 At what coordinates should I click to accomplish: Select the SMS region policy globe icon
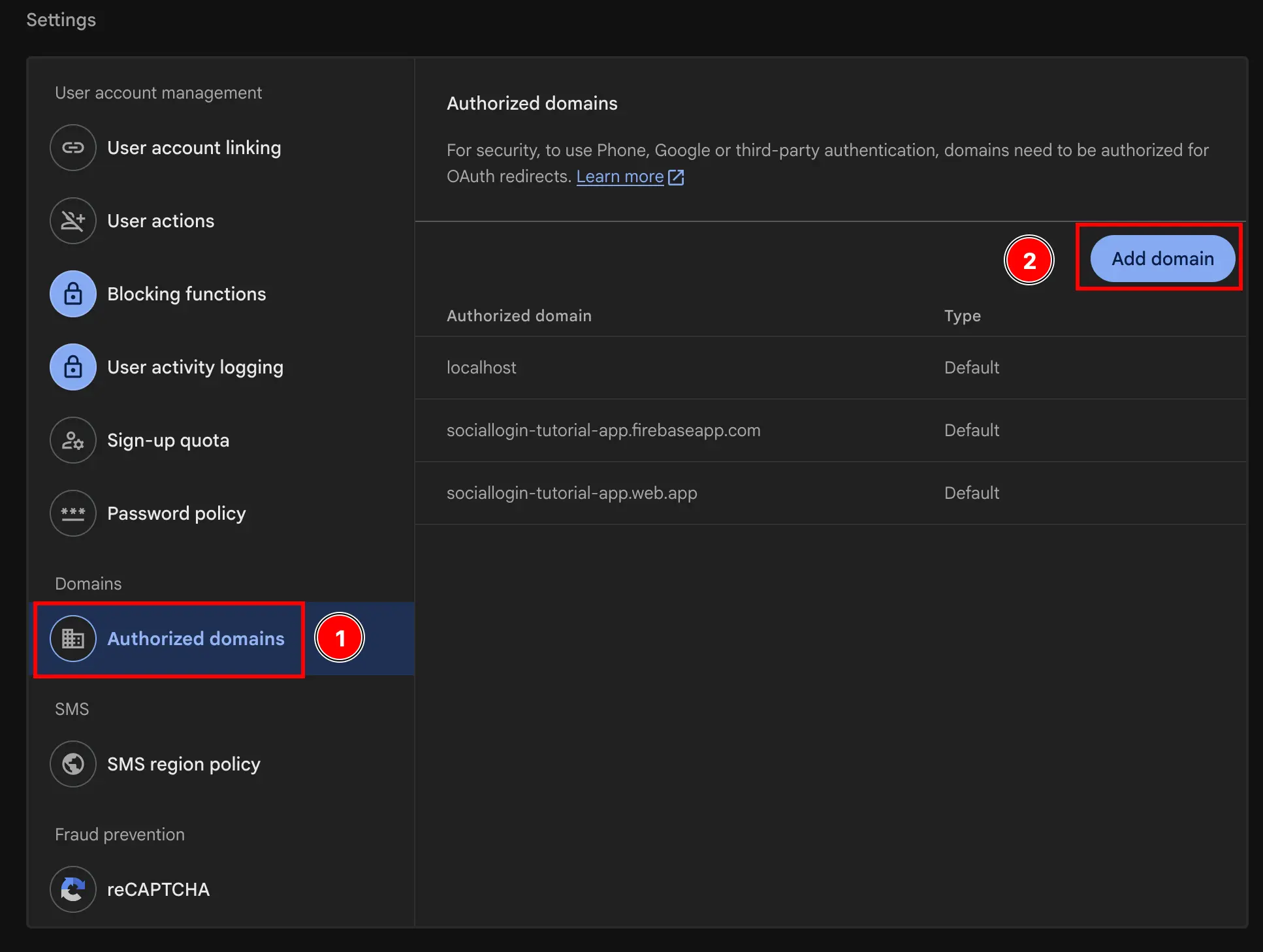72,764
